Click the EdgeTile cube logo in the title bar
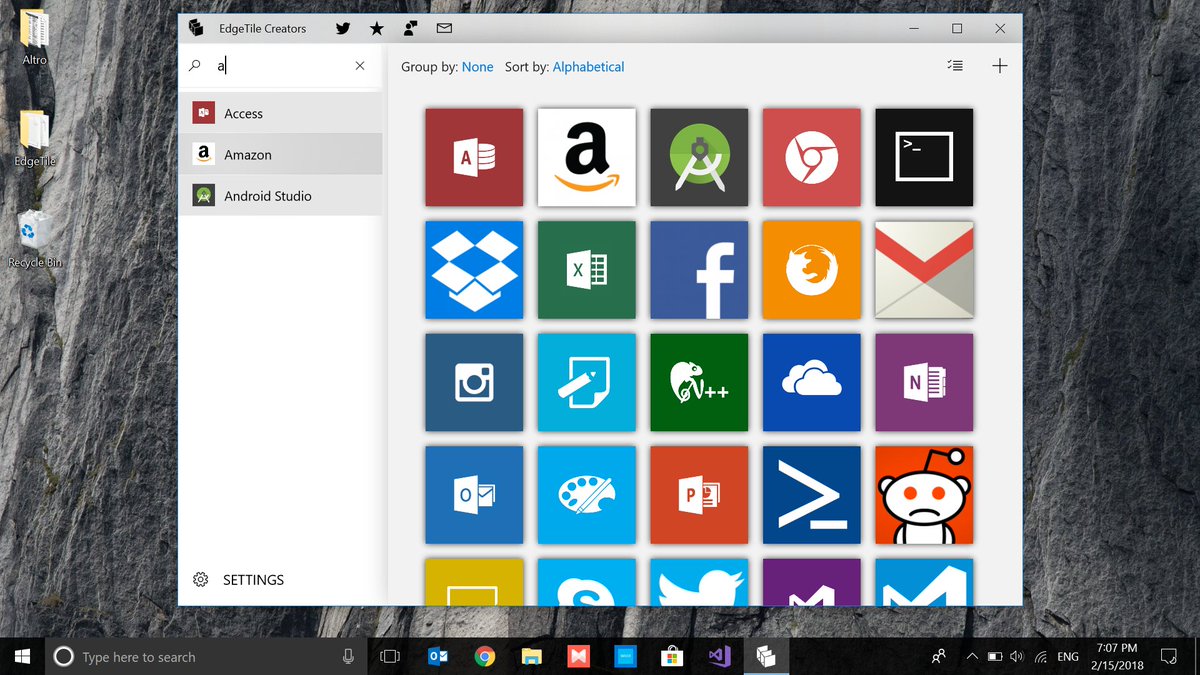This screenshot has width=1200, height=675. point(197,28)
